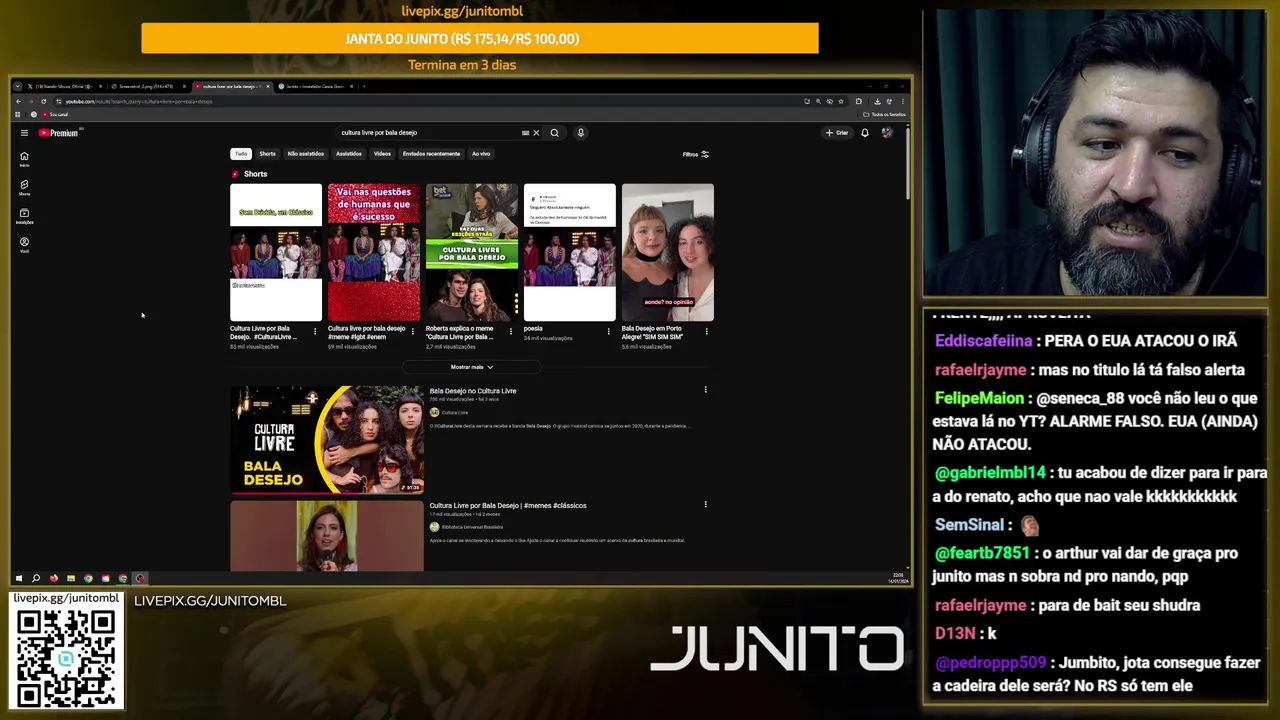Viewport: 1280px width, 720px height.
Task: Open the 'Todos os favoritos' bookmarks folder
Action: point(884,114)
